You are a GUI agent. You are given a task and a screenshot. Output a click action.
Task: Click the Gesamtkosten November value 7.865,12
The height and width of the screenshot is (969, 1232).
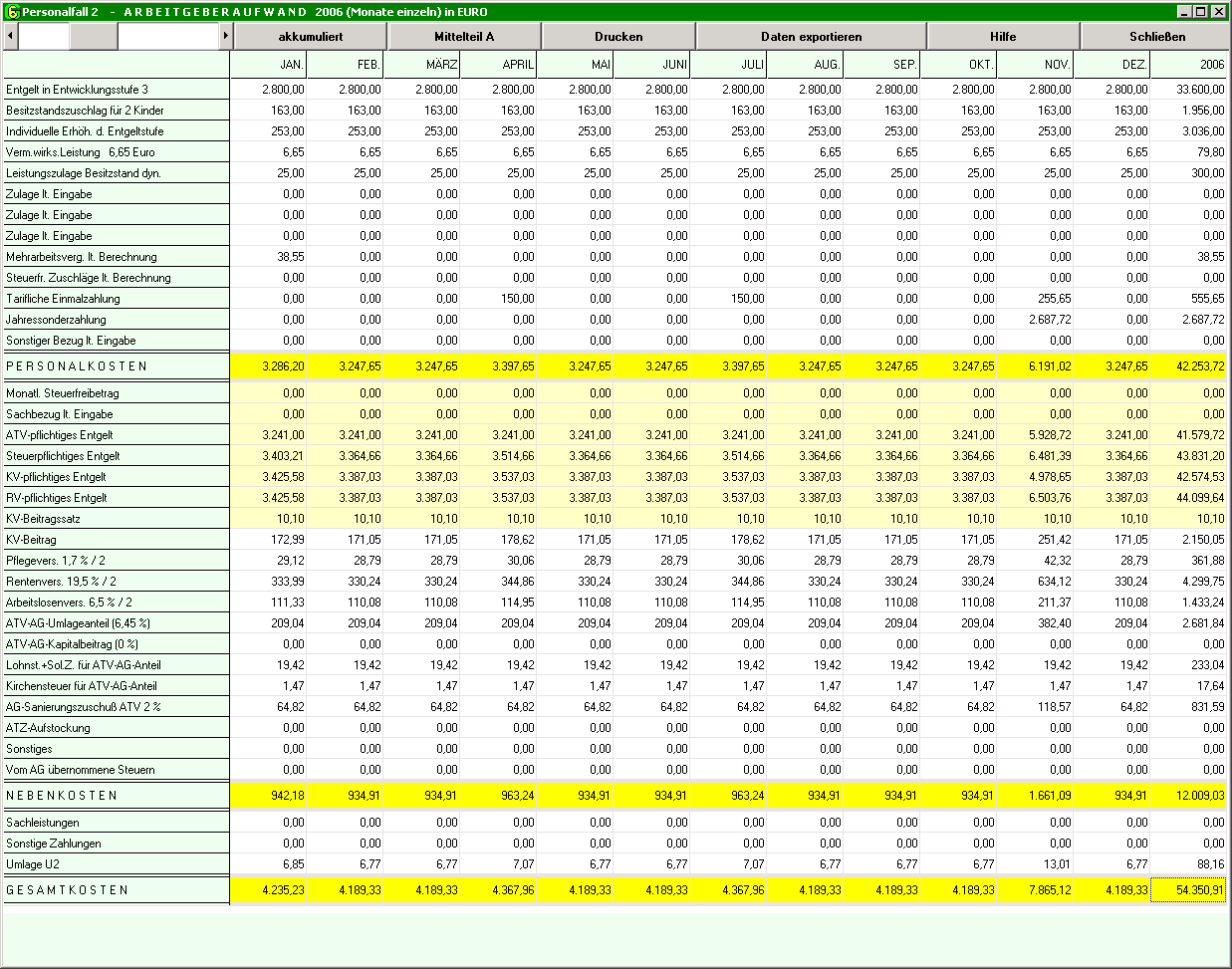pyautogui.click(x=1036, y=890)
